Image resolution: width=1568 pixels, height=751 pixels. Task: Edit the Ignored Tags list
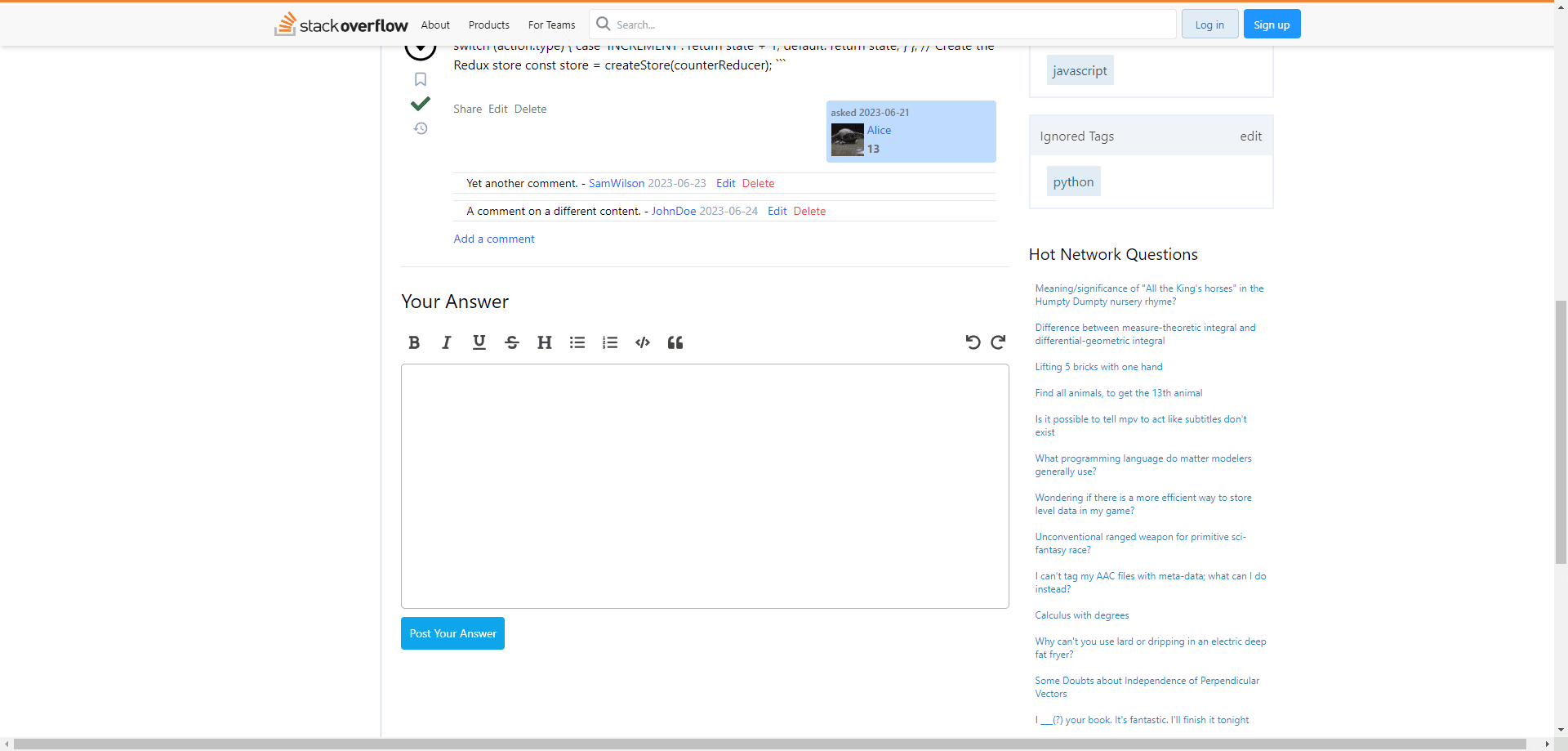pos(1250,136)
